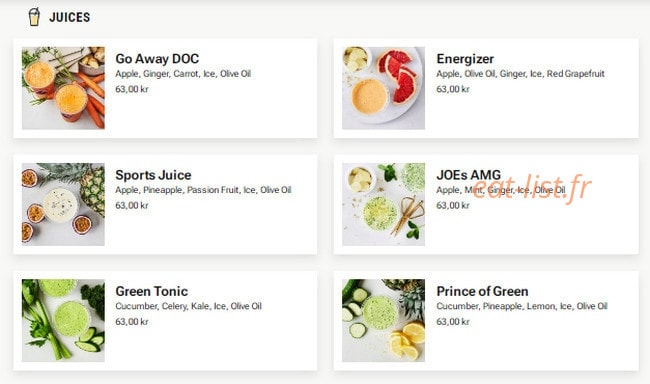
Task: Select the Green Tonic title
Action: pos(152,291)
